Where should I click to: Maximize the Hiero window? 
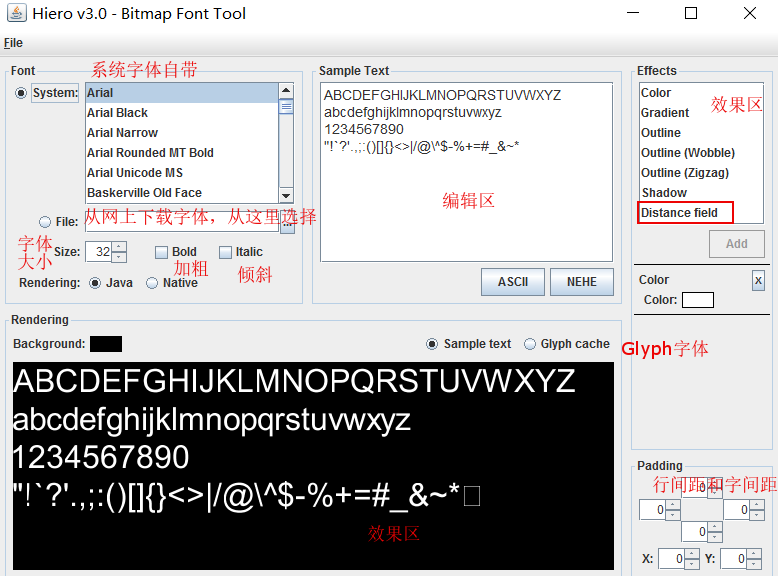coord(691,13)
